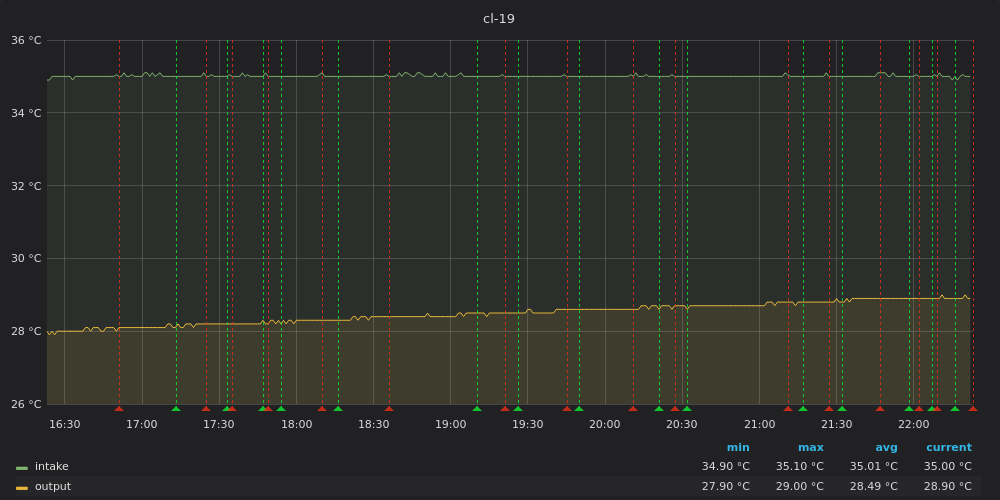Sort legend by the avg column
1000x500 pixels.
pos(886,448)
